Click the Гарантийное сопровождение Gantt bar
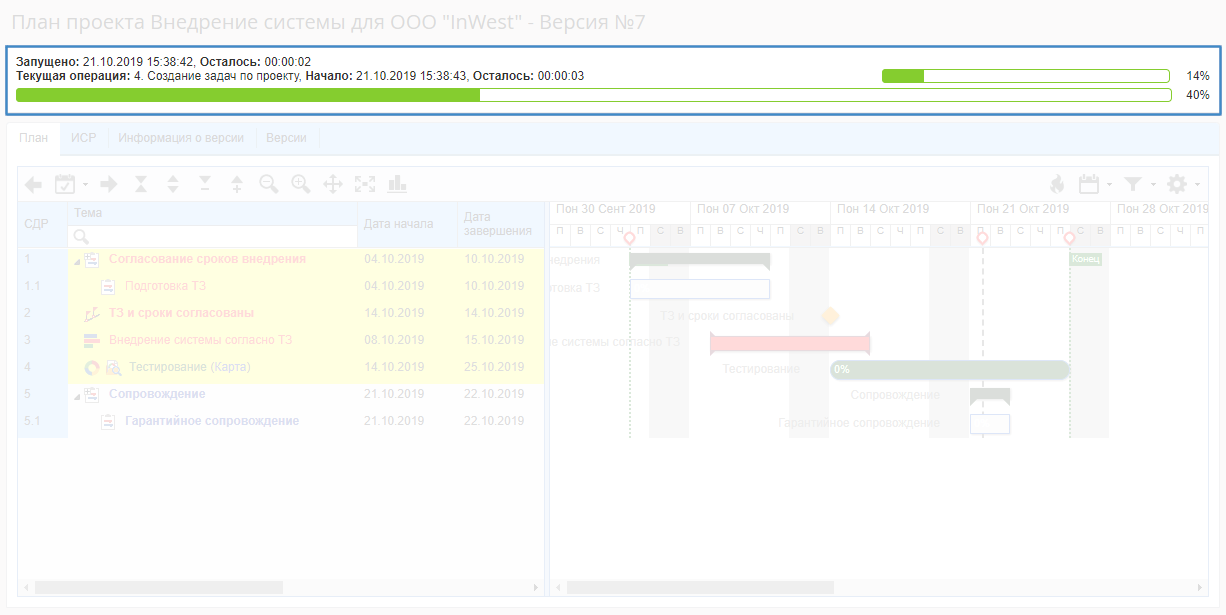The width and height of the screenshot is (1226, 615). coord(990,424)
